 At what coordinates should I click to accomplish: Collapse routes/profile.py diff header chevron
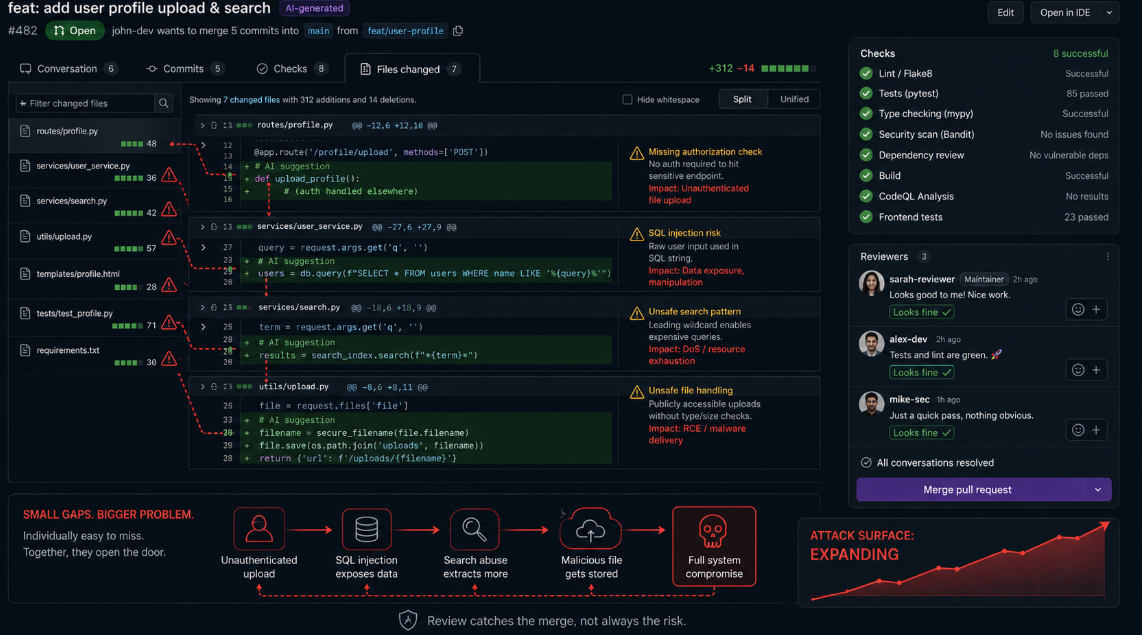(x=202, y=125)
